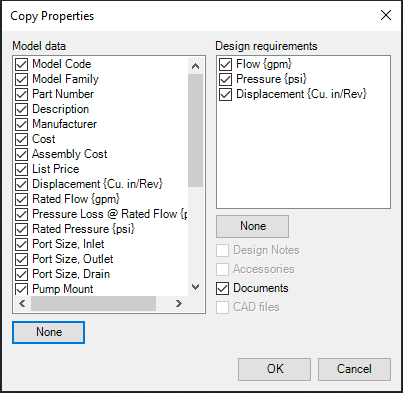Image resolution: width=403 pixels, height=393 pixels.
Task: Toggle the Model Family checkbox
Action: [21, 79]
